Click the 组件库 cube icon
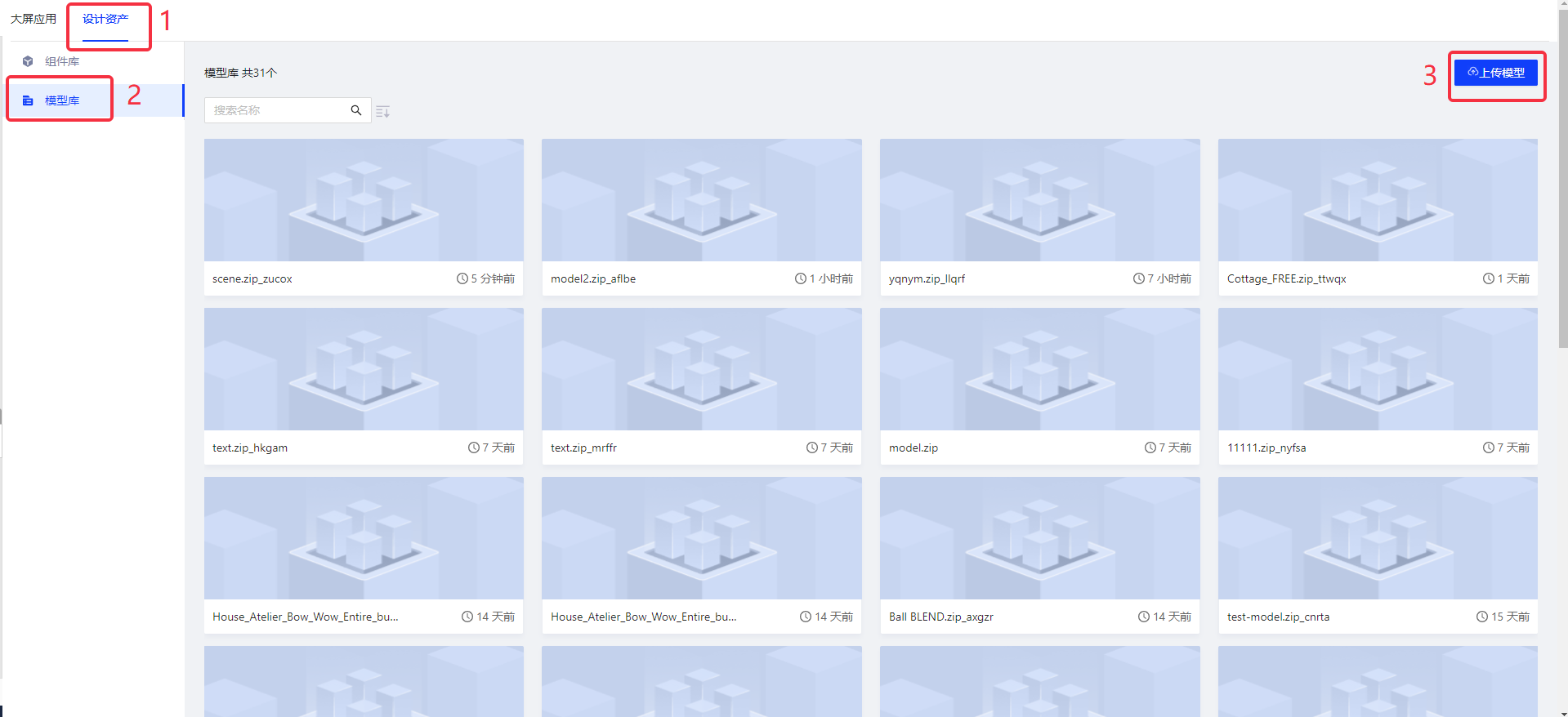Image resolution: width=1568 pixels, height=717 pixels. click(28, 61)
